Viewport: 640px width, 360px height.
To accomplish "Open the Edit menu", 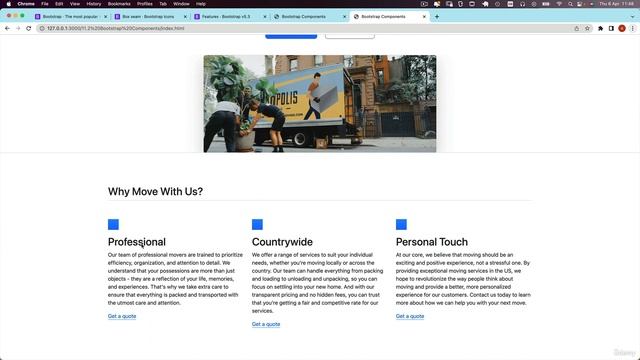I will (59, 4).
